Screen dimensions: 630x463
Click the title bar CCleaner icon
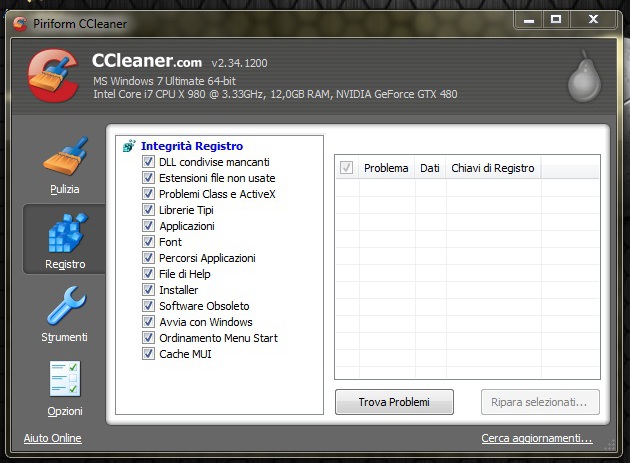pyautogui.click(x=19, y=22)
